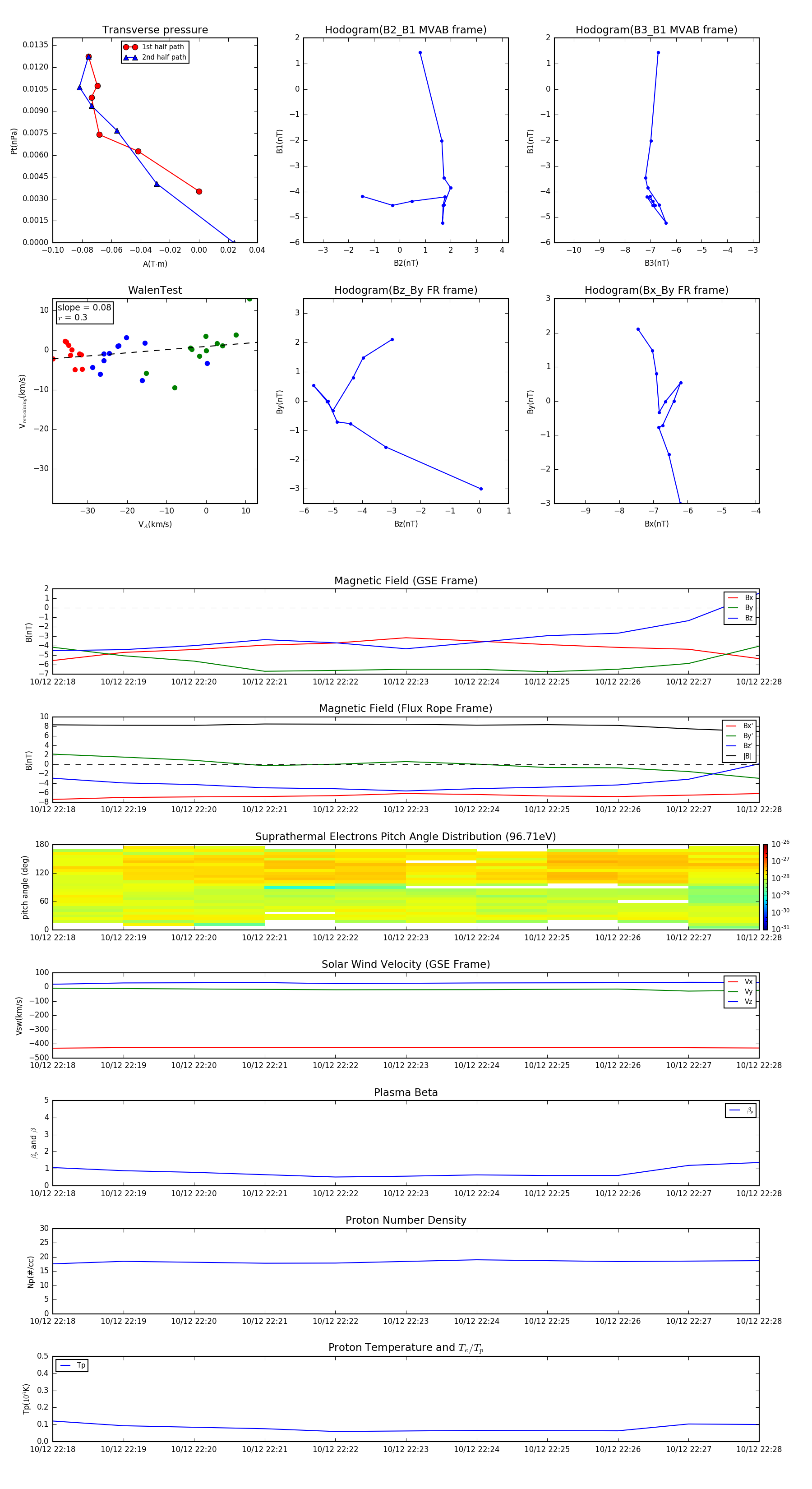This screenshot has width=812, height=1489.
Task: Click the "By'" flux rope legend entry
Action: click(739, 736)
